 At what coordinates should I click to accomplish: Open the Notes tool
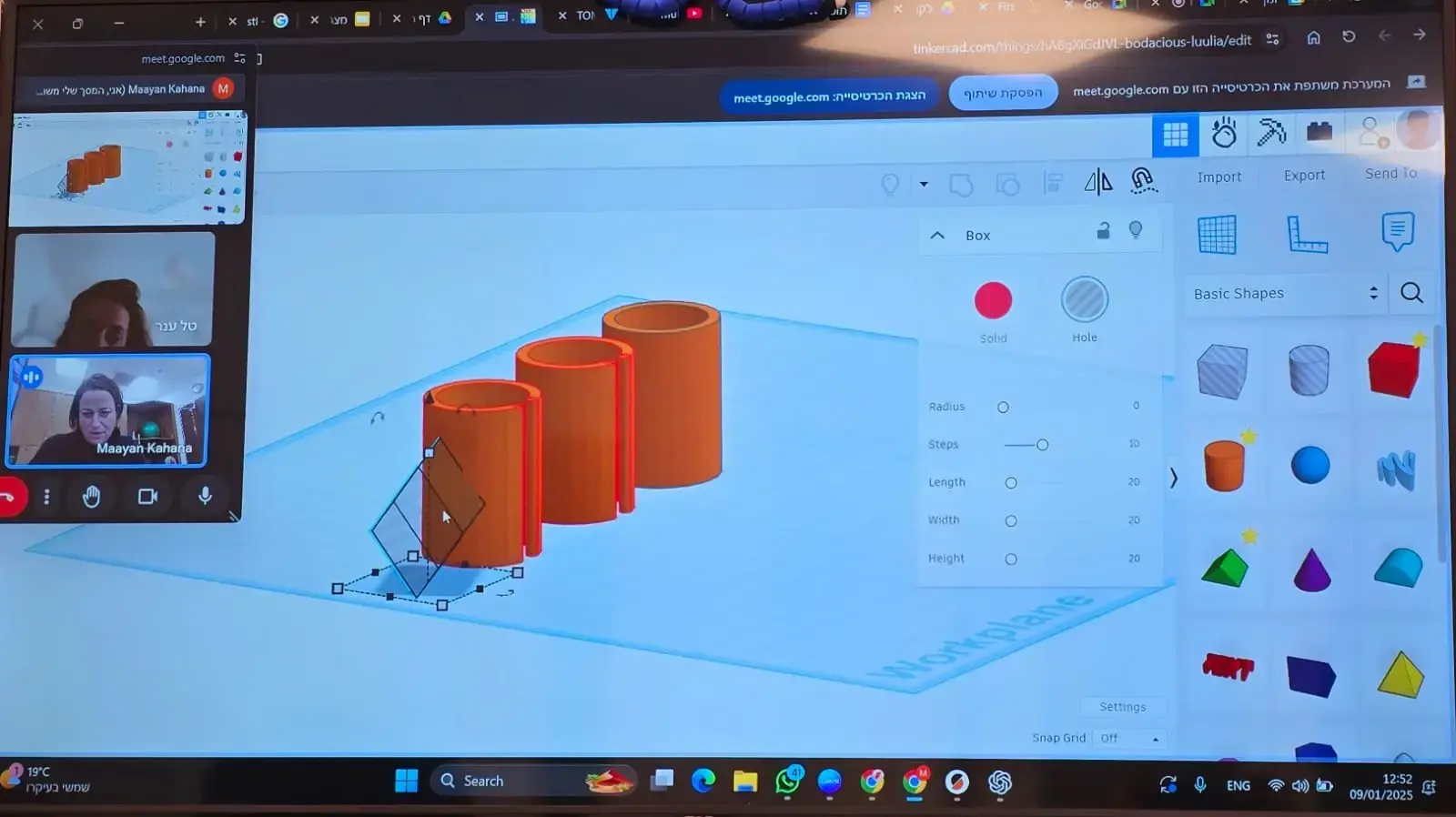pos(1397,231)
